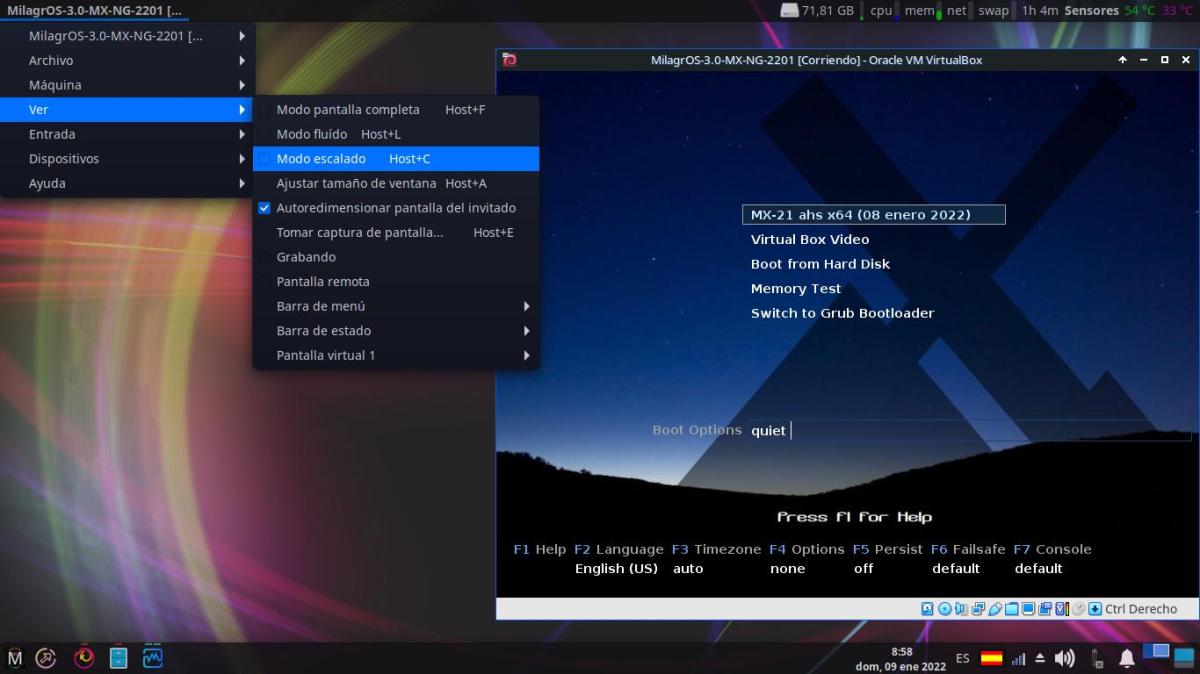Click the shared folders icon in VirtualBox status bar
The image size is (1200, 674).
[1012, 609]
